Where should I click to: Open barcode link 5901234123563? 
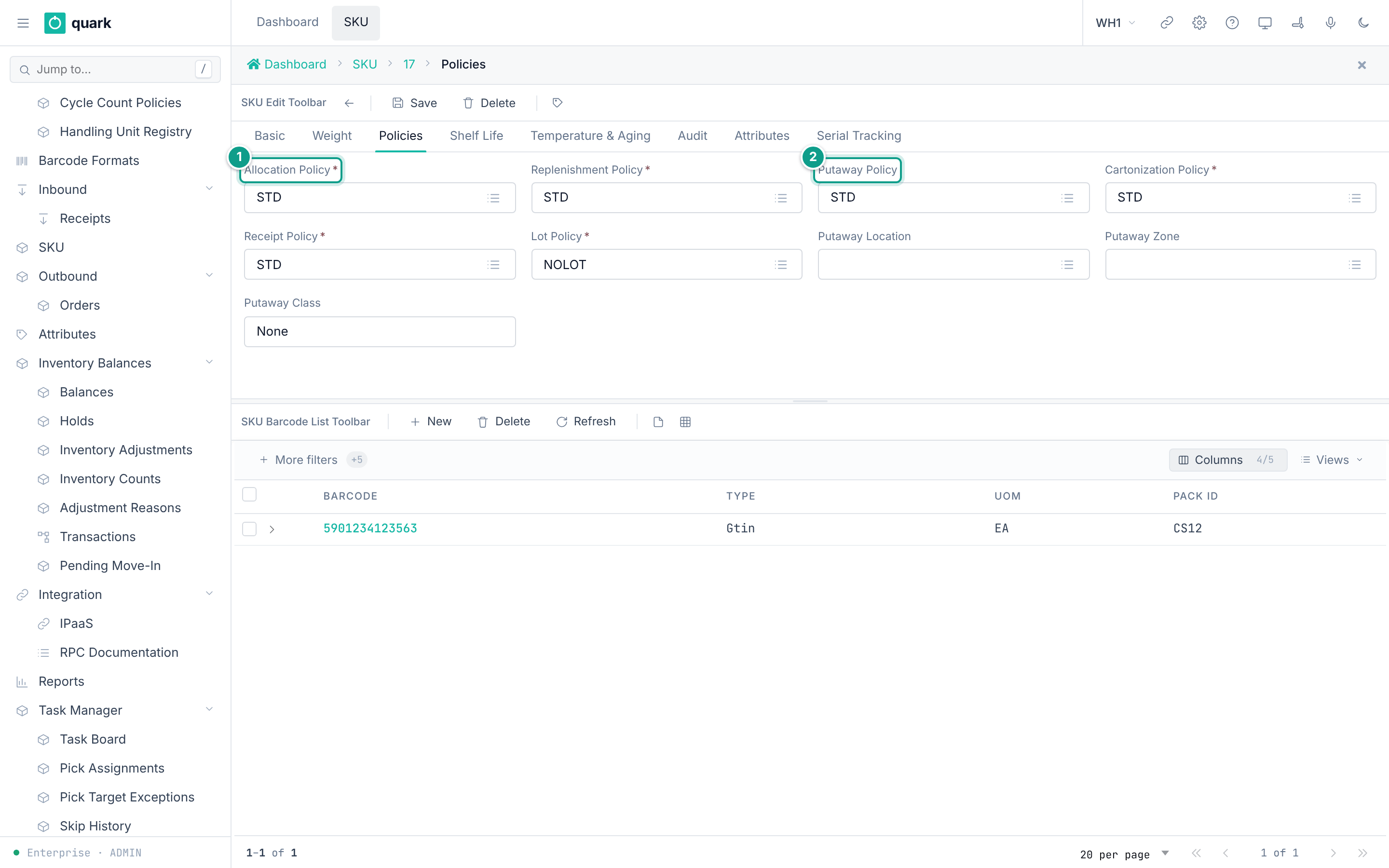[370, 528]
